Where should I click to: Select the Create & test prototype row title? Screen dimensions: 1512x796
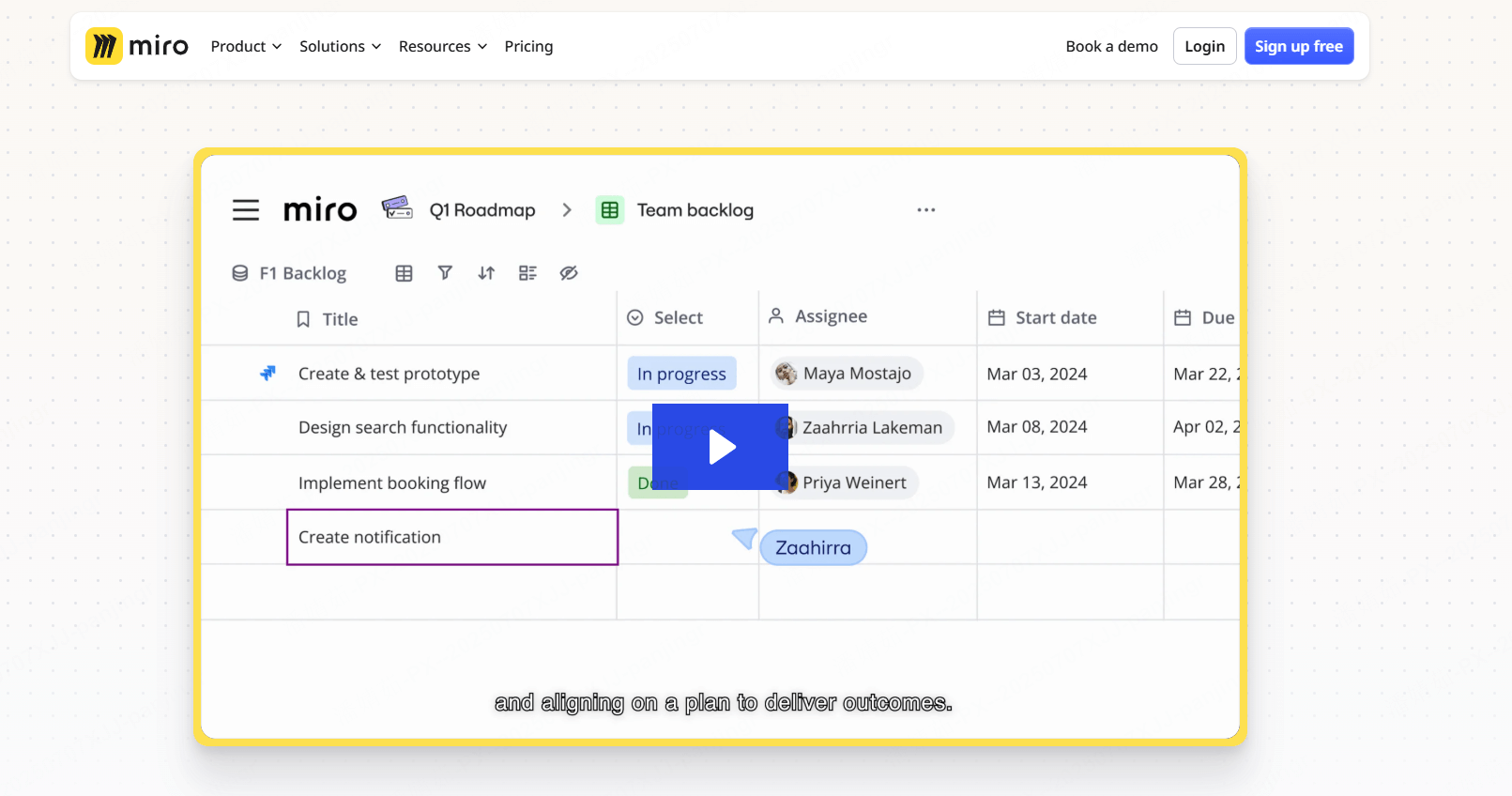pos(389,374)
